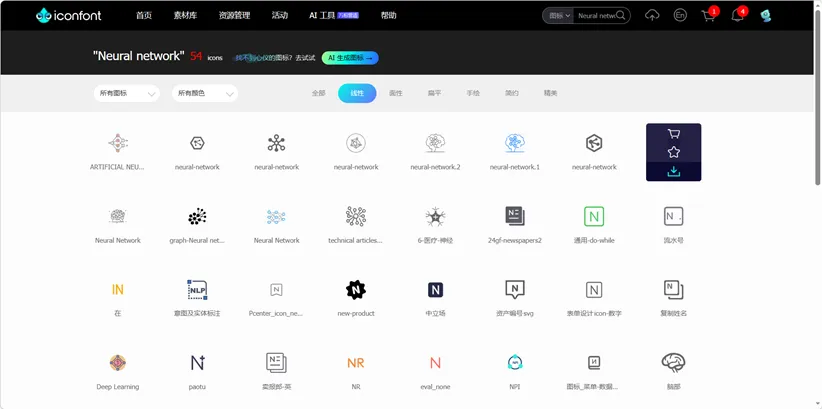Screen dimensions: 822x409
Task: Select the yellow IN 在 icon
Action: [117, 289]
